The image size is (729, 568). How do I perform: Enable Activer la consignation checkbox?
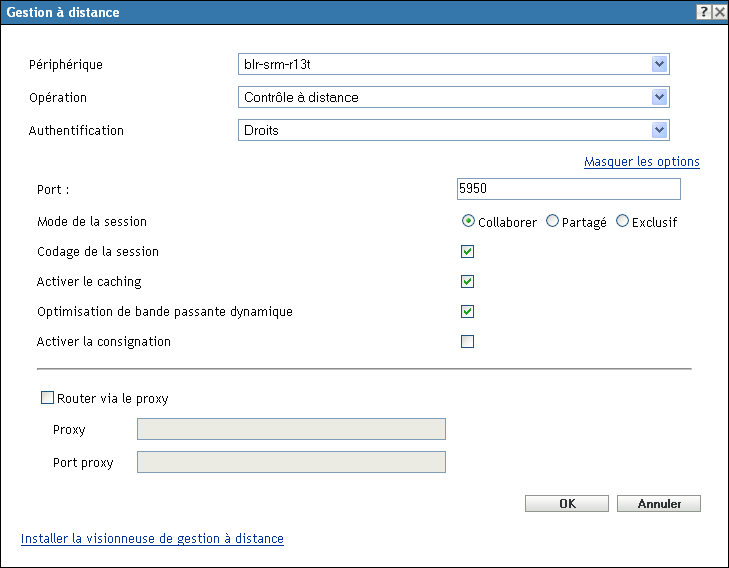pos(467,341)
